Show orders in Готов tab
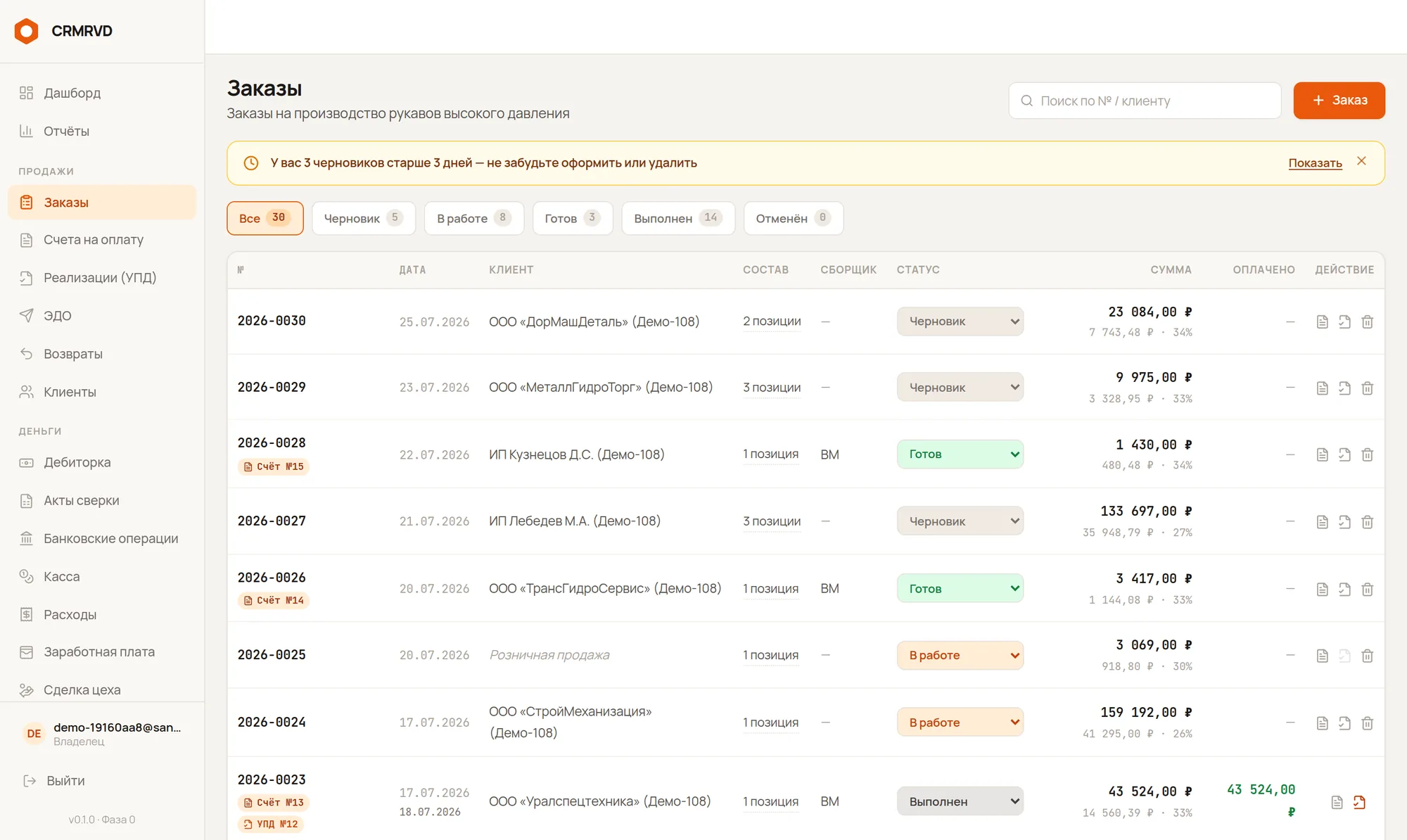This screenshot has height=840, width=1407. (x=573, y=218)
